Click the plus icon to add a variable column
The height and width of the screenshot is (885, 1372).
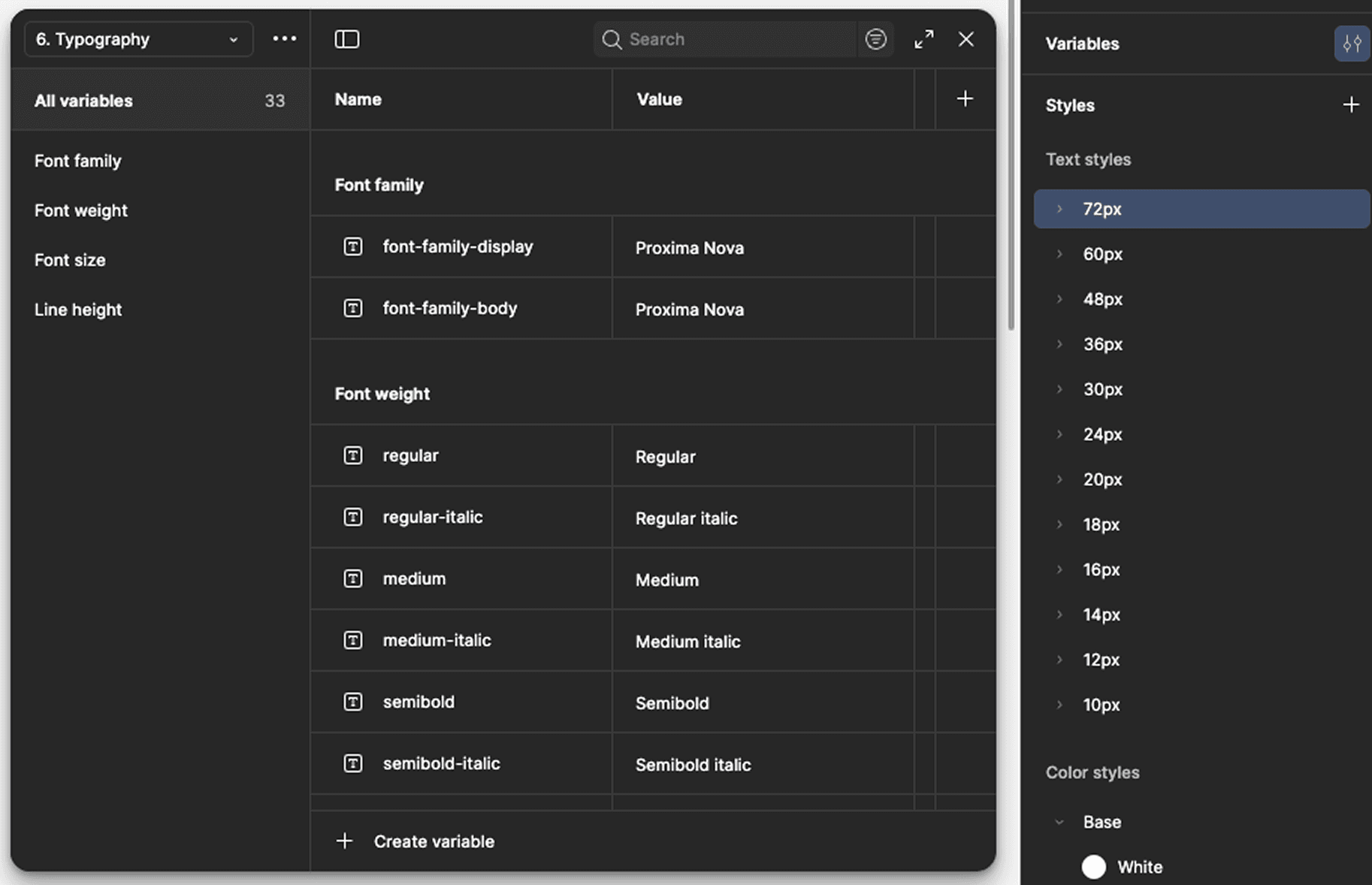pos(966,98)
